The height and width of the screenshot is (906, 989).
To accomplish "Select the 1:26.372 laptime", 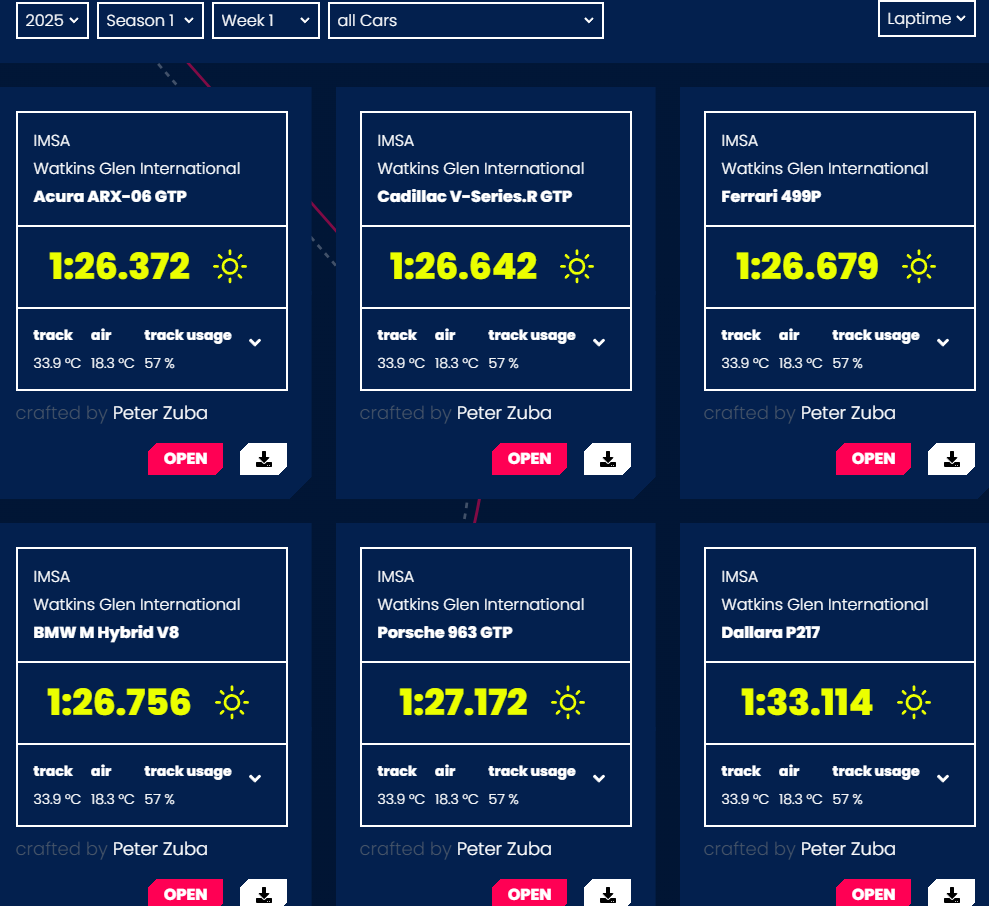I will coord(119,266).
